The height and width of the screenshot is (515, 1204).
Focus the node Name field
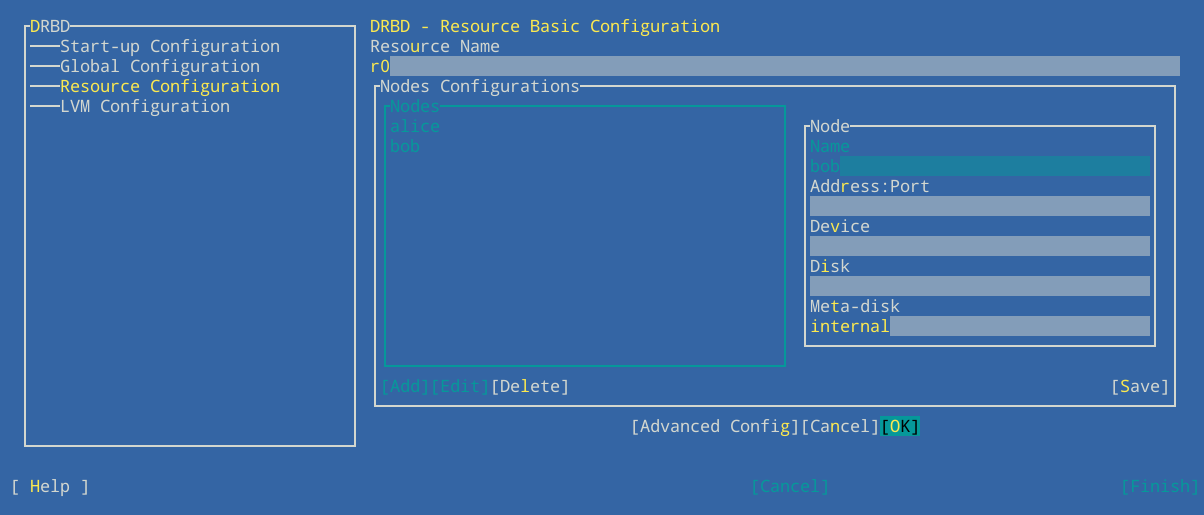979,166
